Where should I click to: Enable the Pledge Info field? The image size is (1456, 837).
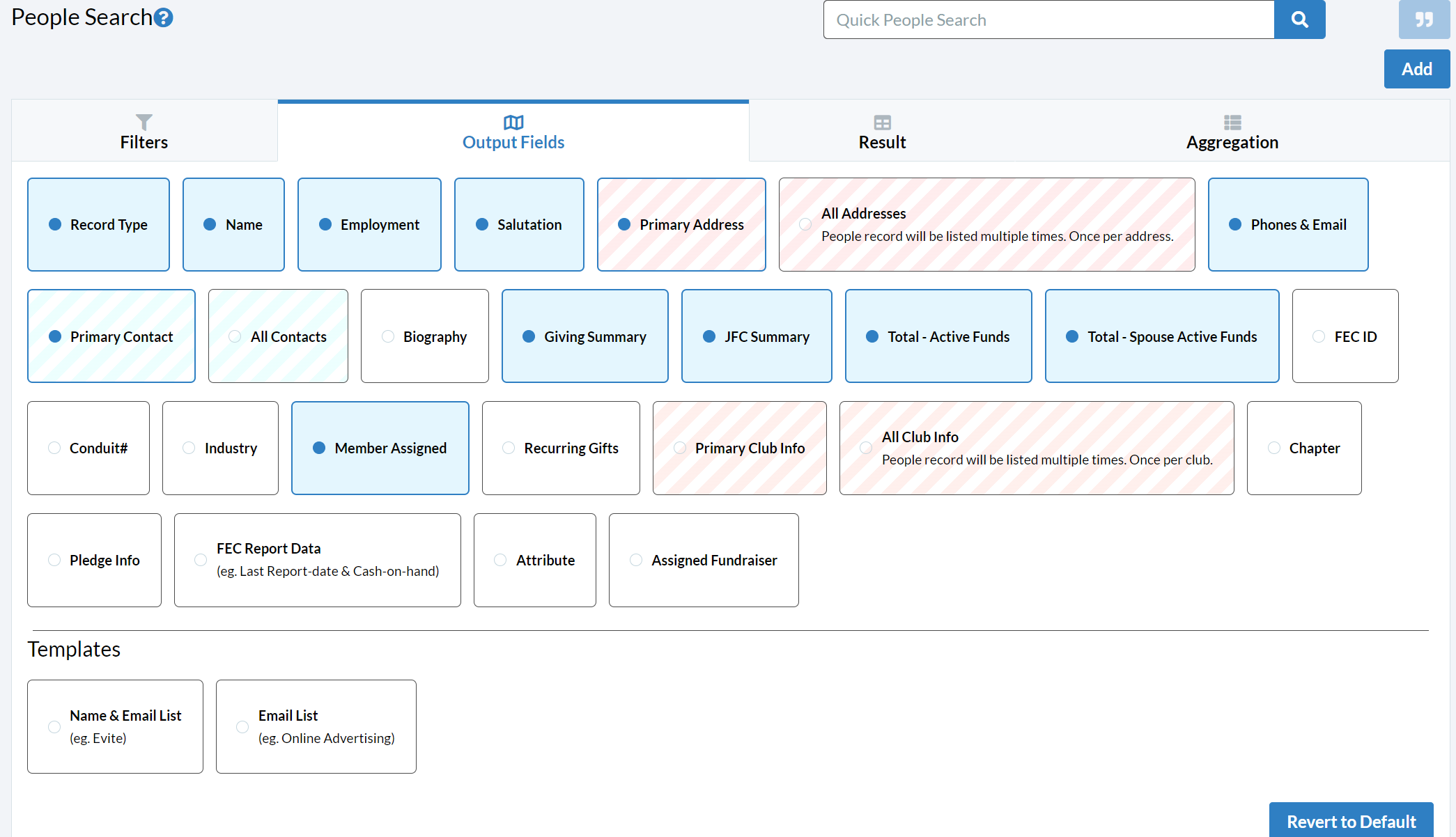(94, 560)
